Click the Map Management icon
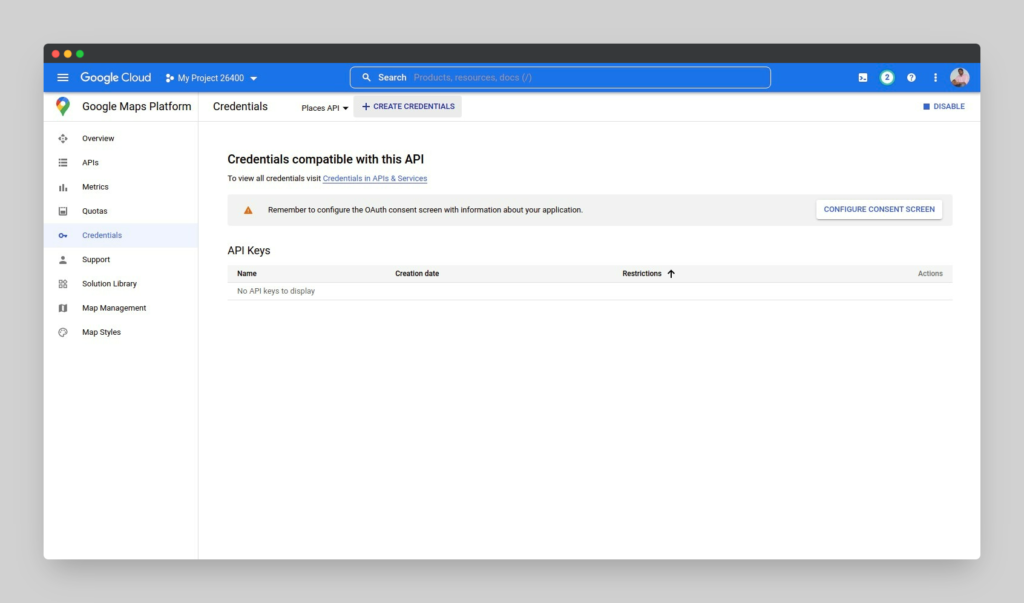 [63, 308]
